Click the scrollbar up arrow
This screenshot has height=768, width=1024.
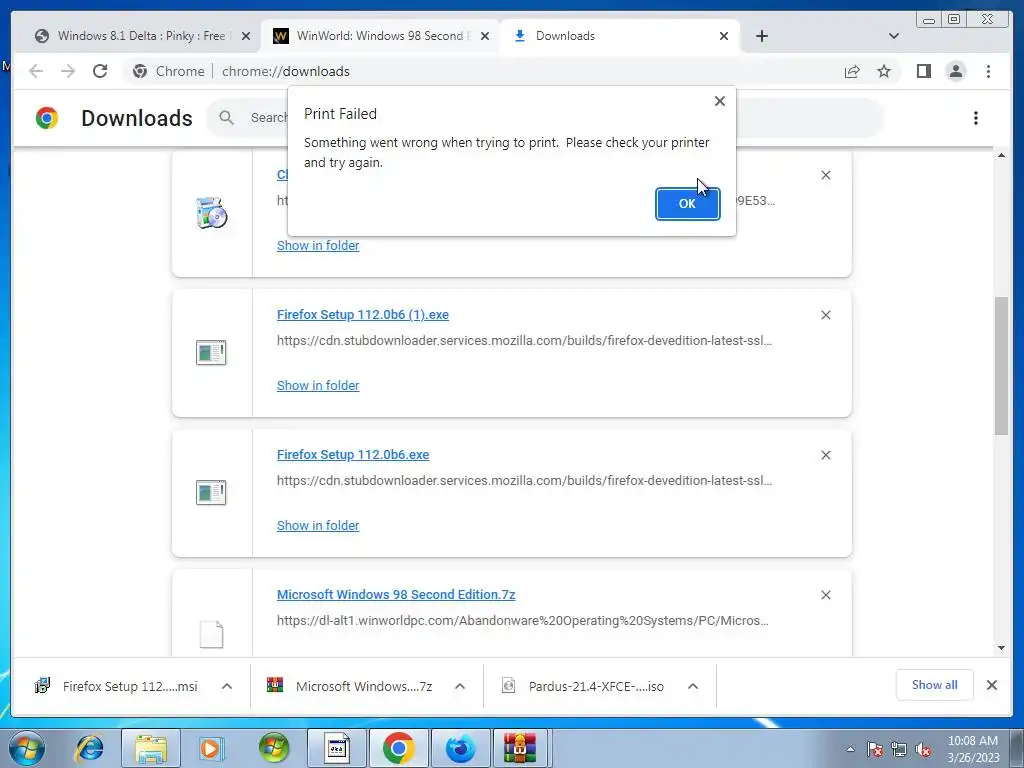coord(1001,155)
